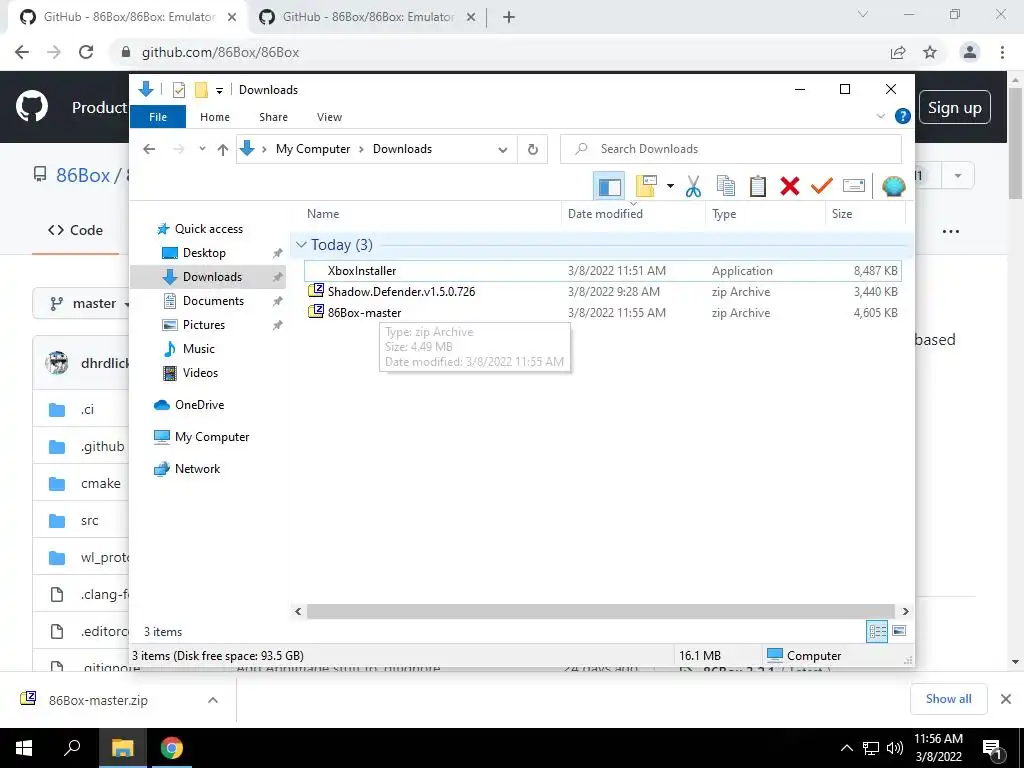
Task: Click the Properties checkbox icon in title bar
Action: point(179,89)
